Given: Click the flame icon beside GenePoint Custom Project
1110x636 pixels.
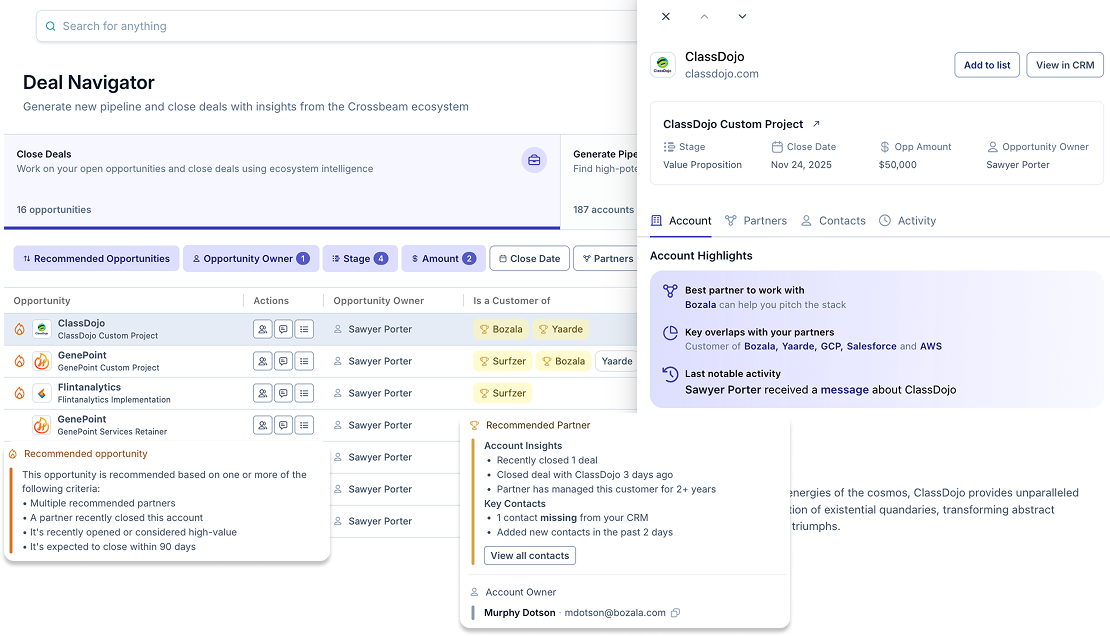Looking at the screenshot, I should pos(20,361).
